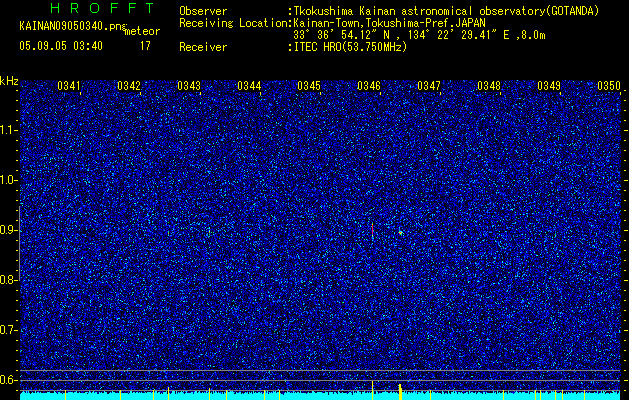The width and height of the screenshot is (629, 400).
Task: Click the 0.8 kHz axis label
Action: click(x=8, y=280)
